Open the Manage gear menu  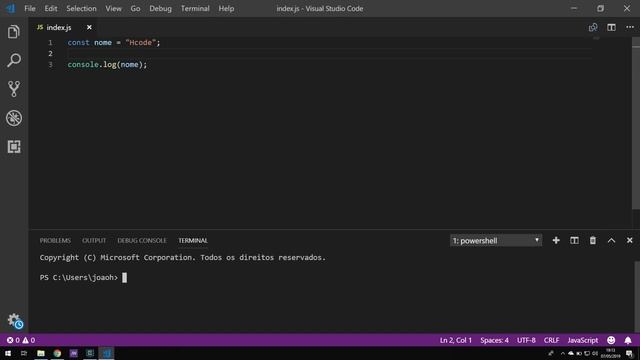pos(14,321)
